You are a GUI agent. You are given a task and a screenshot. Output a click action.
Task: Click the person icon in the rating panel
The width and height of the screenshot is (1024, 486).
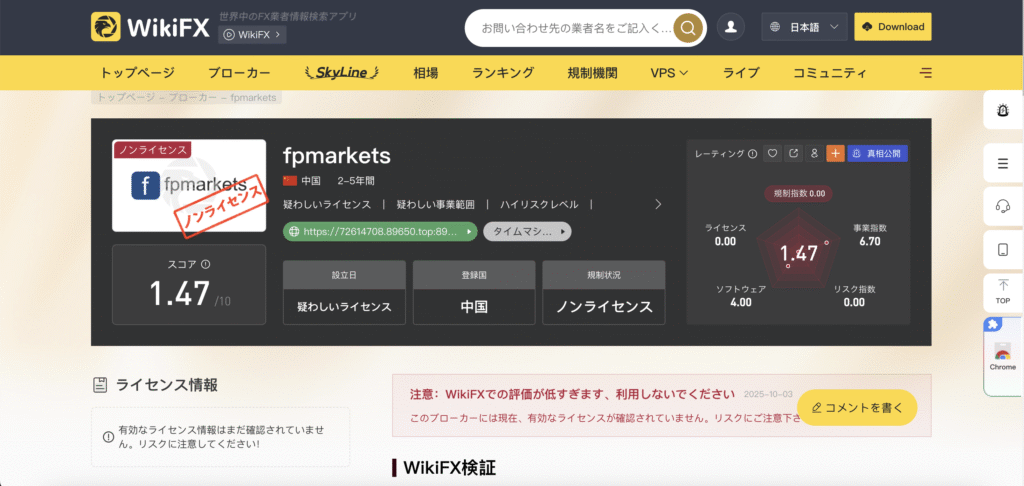[x=814, y=154]
